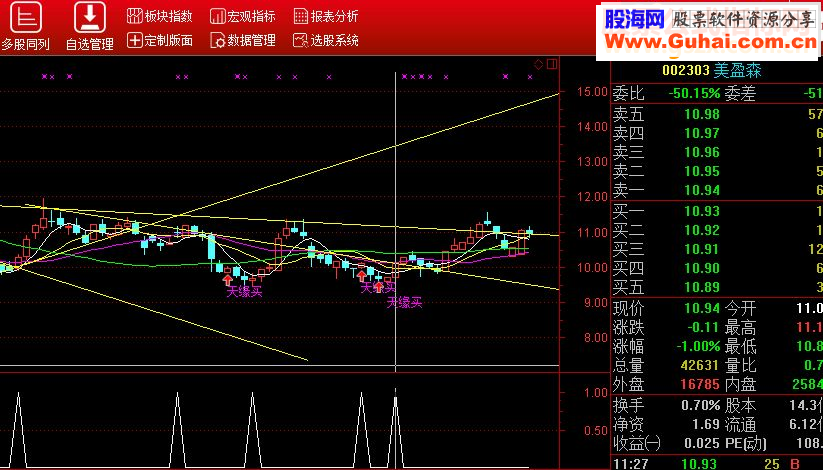The image size is (823, 470).
Task: Click the PE(动) label
Action: click(745, 444)
